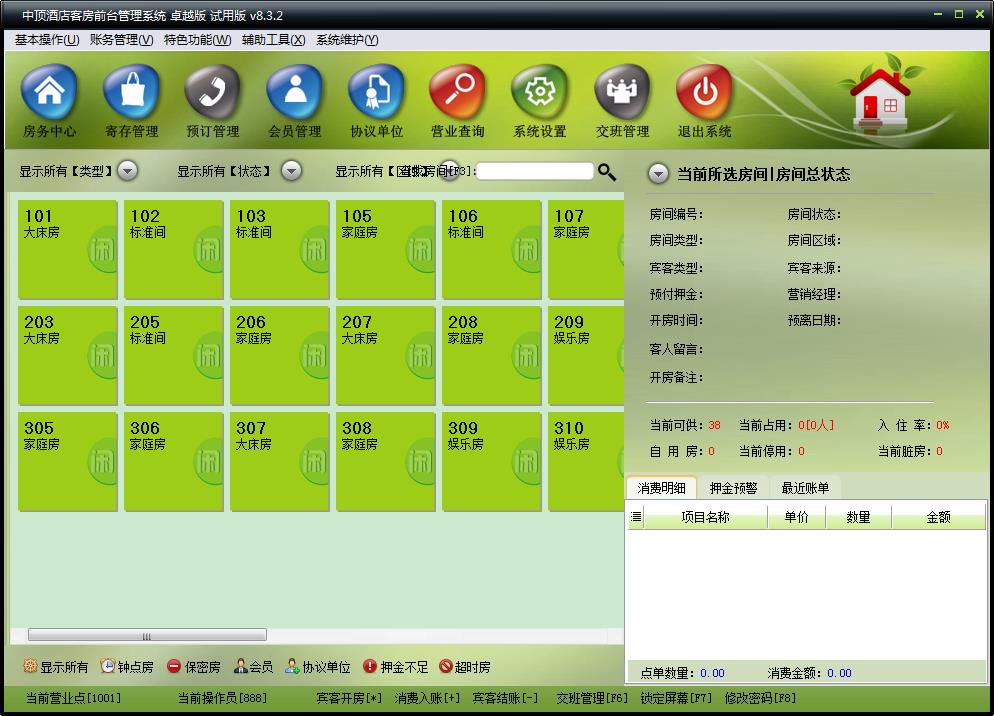The width and height of the screenshot is (994, 716).
Task: Click 当前操作员[888] status text
Action: pyautogui.click(x=222, y=698)
